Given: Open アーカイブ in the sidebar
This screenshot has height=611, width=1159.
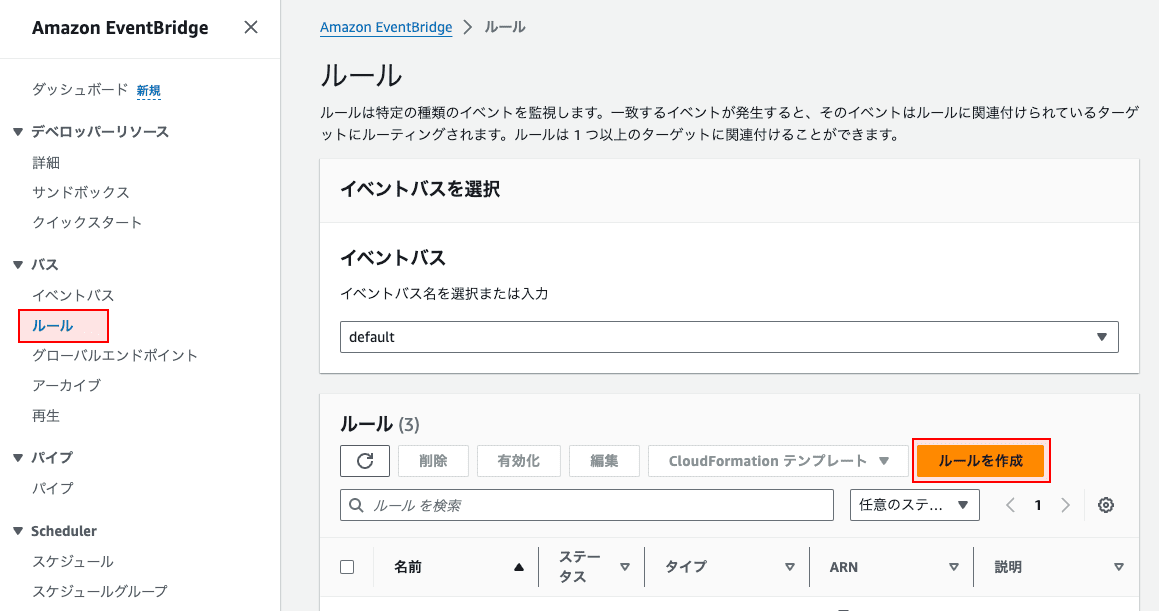Looking at the screenshot, I should click(67, 385).
